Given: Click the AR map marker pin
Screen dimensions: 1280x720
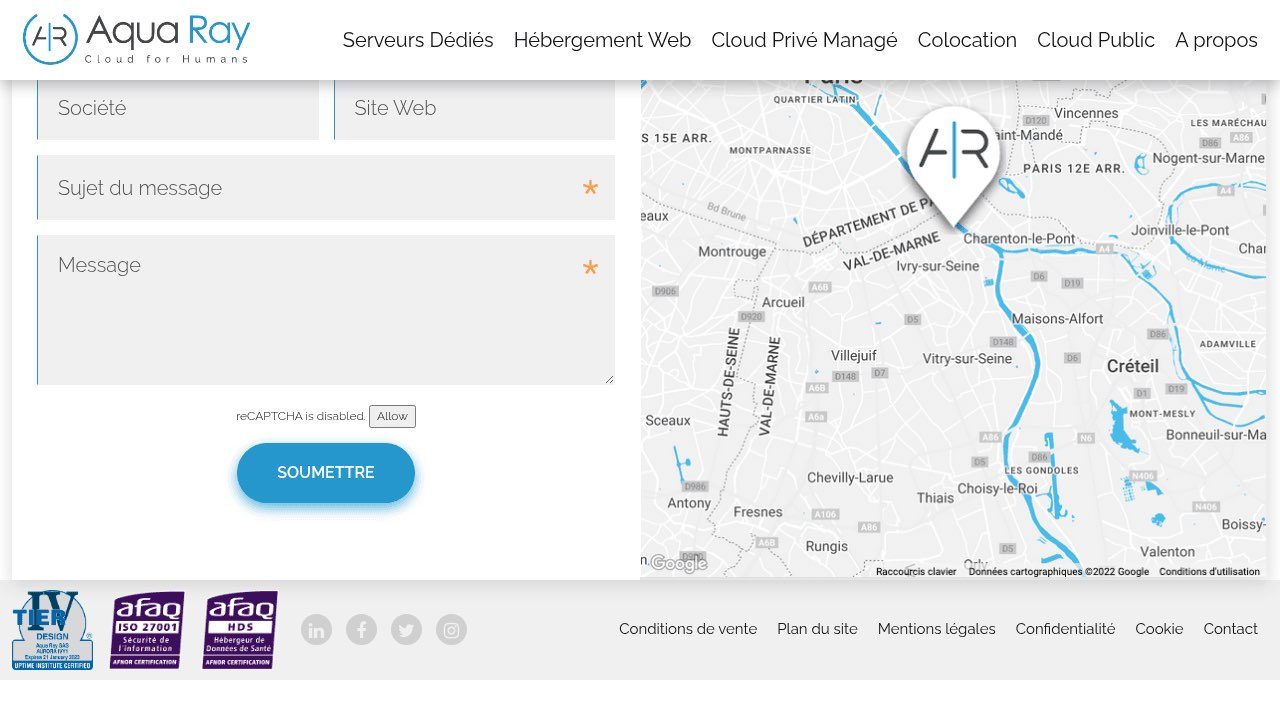Looking at the screenshot, I should (x=953, y=165).
